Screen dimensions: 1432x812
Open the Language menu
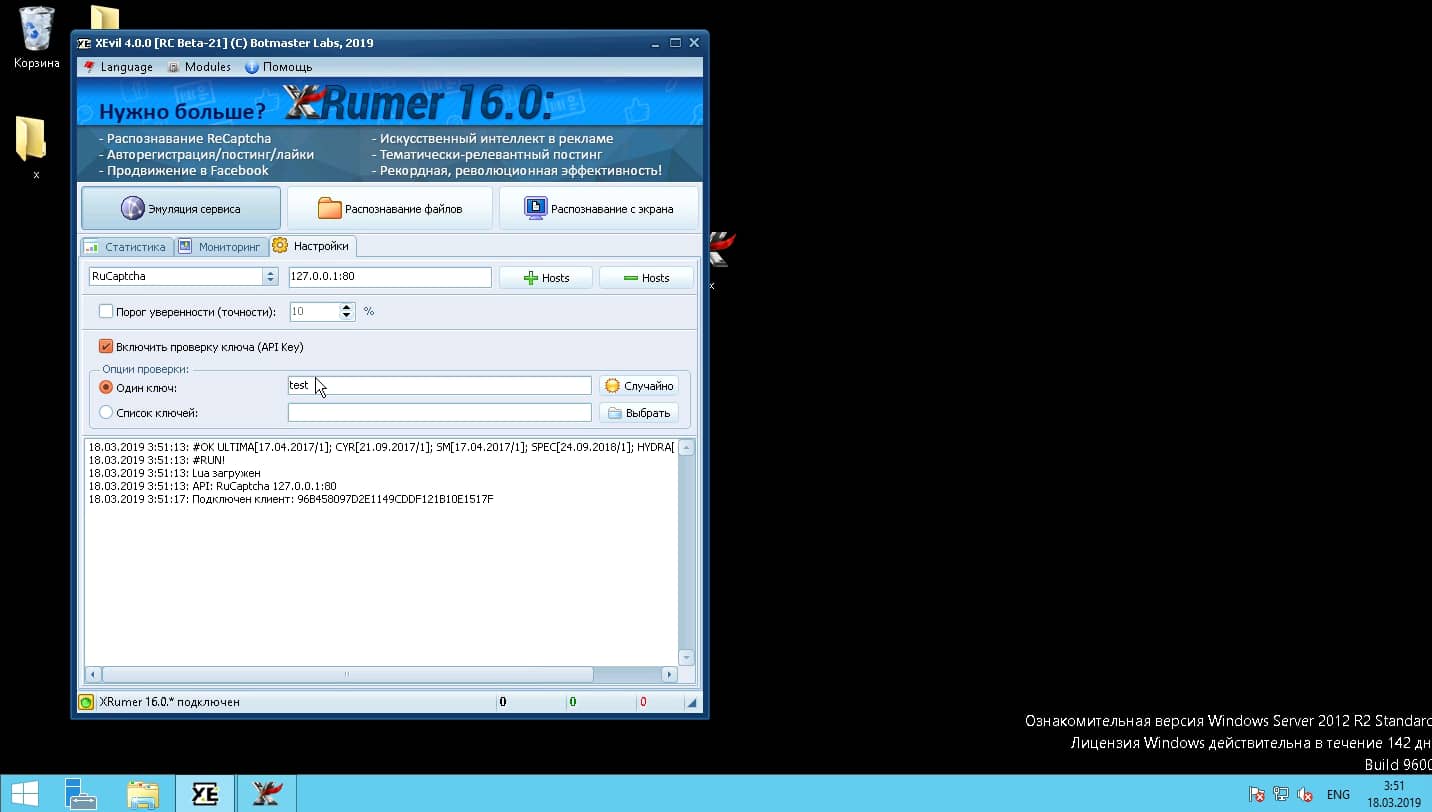tap(118, 67)
